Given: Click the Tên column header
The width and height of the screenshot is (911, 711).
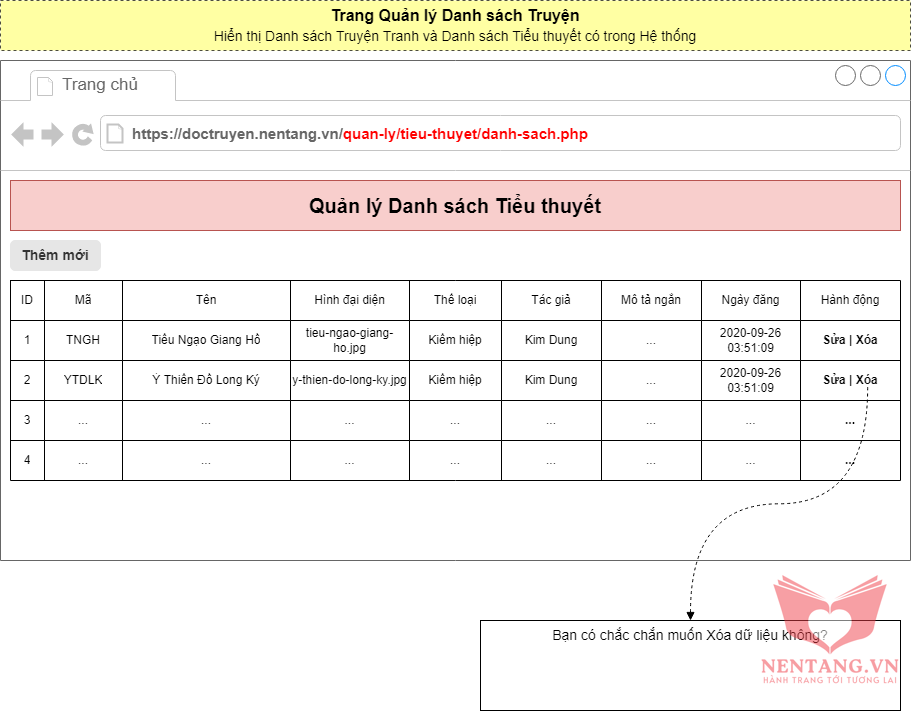Looking at the screenshot, I should pyautogui.click(x=206, y=300).
